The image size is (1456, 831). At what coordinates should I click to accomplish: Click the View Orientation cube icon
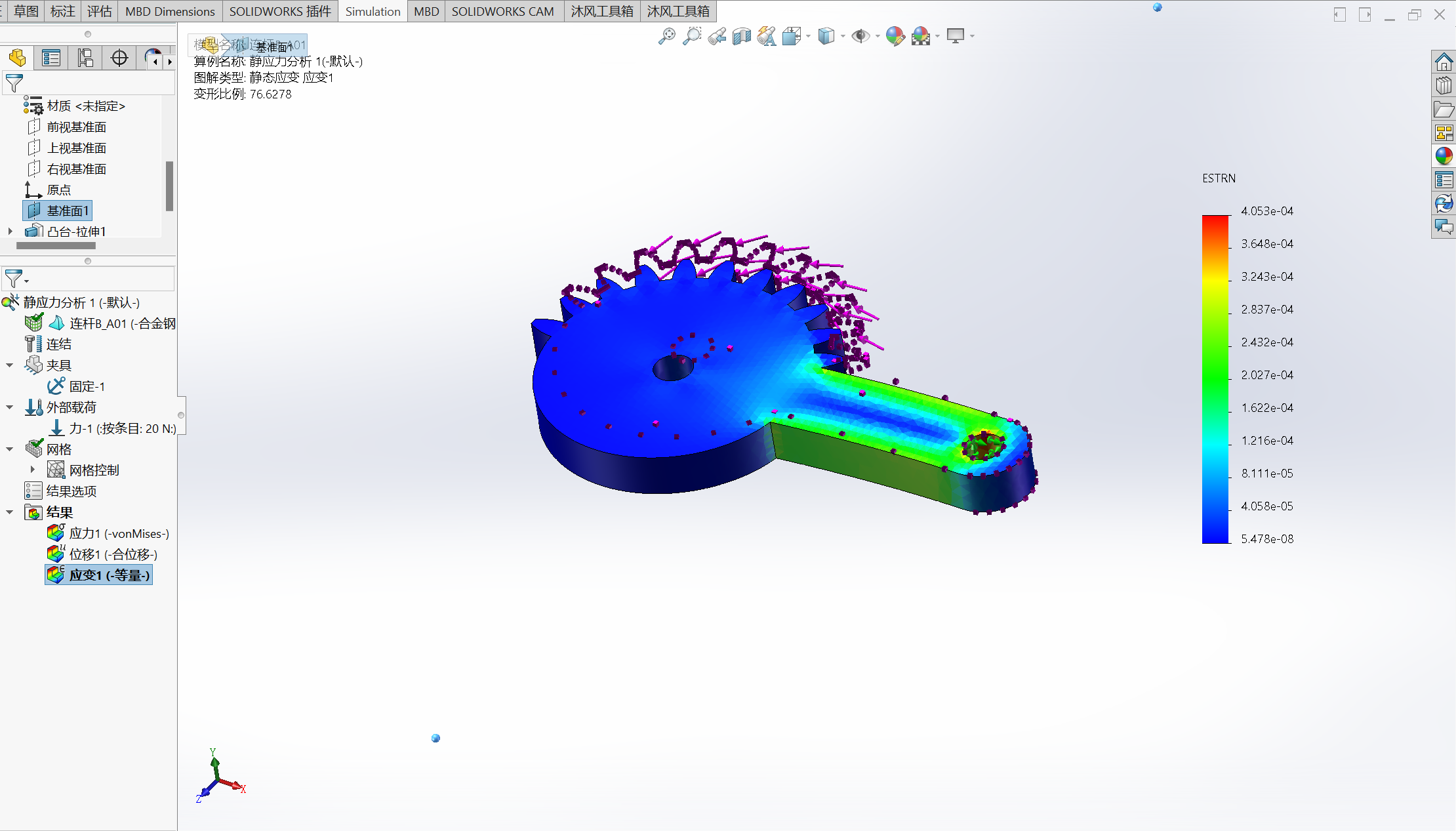click(x=792, y=36)
